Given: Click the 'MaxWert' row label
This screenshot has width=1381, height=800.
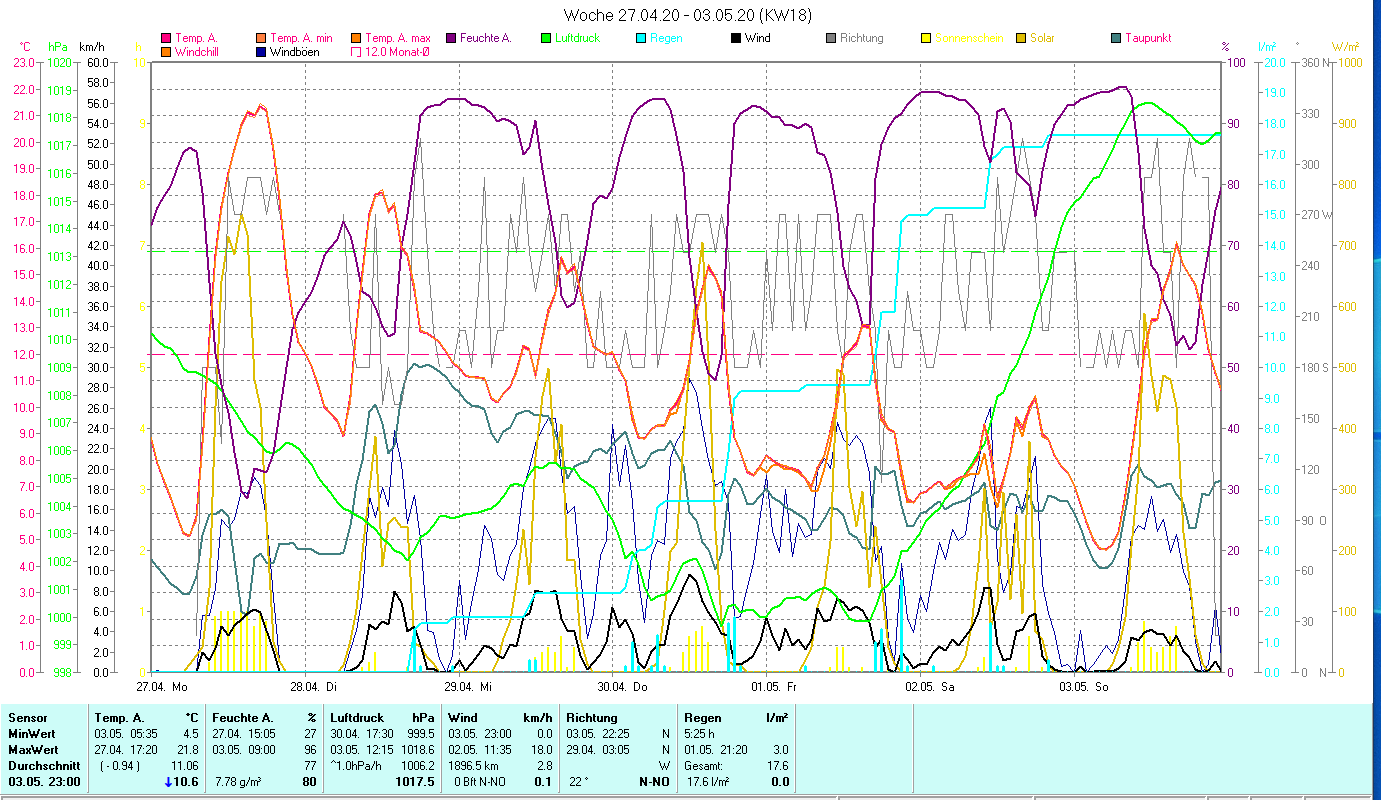Looking at the screenshot, I should pos(34,750).
